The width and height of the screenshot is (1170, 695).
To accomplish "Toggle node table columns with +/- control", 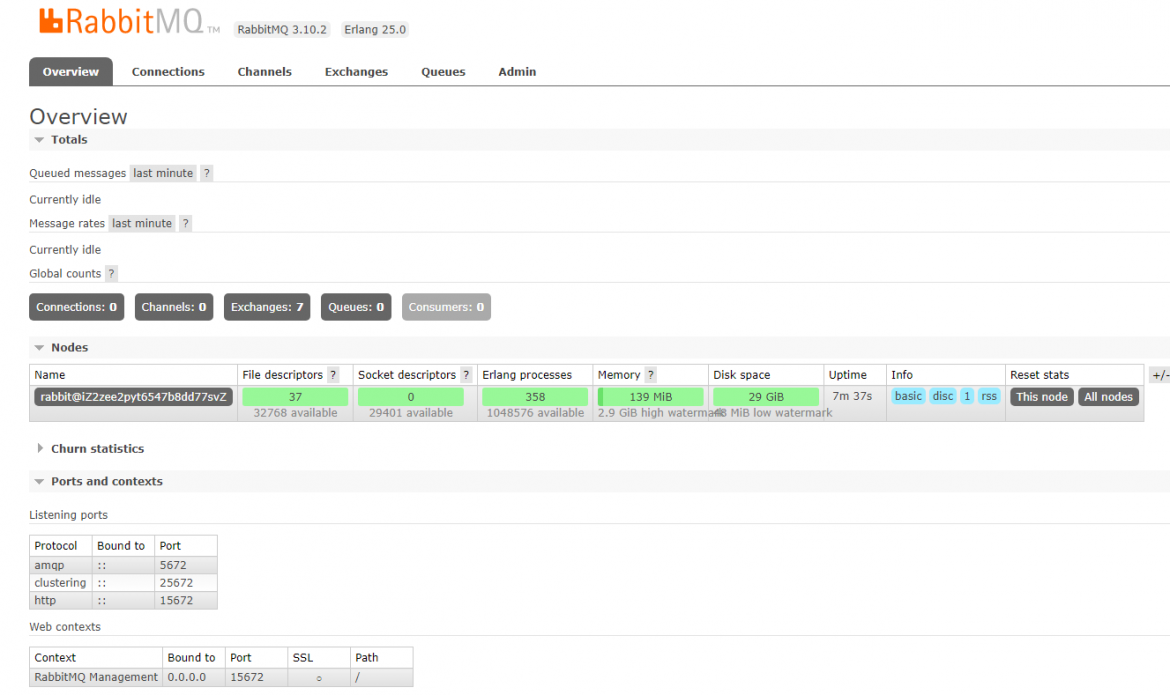I will [1160, 375].
